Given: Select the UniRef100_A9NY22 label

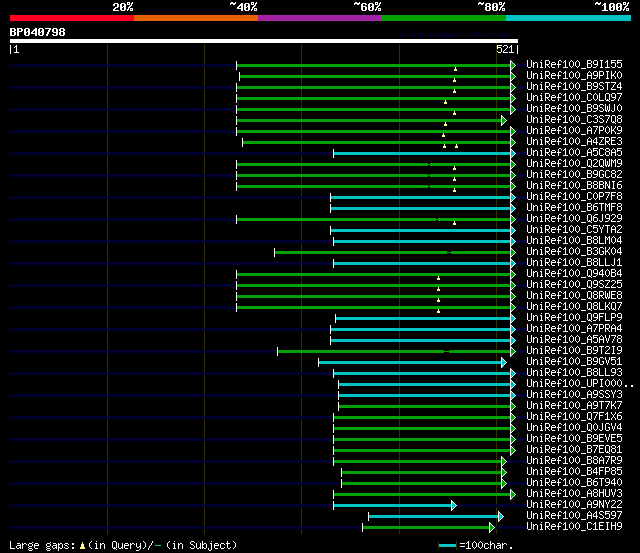Looking at the screenshot, I should 574,505.
